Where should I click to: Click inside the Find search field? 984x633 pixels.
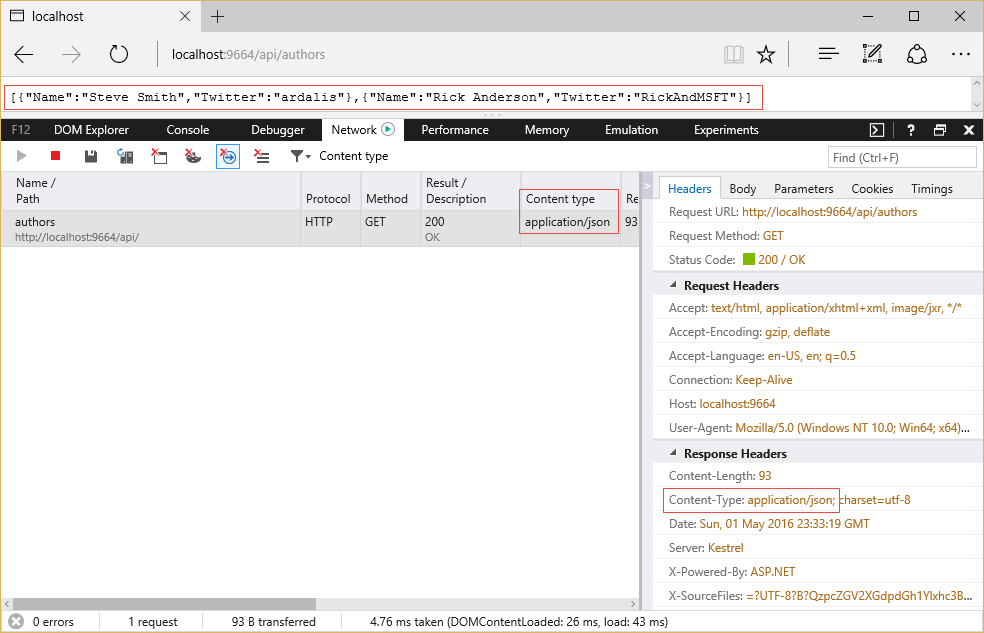(x=900, y=157)
